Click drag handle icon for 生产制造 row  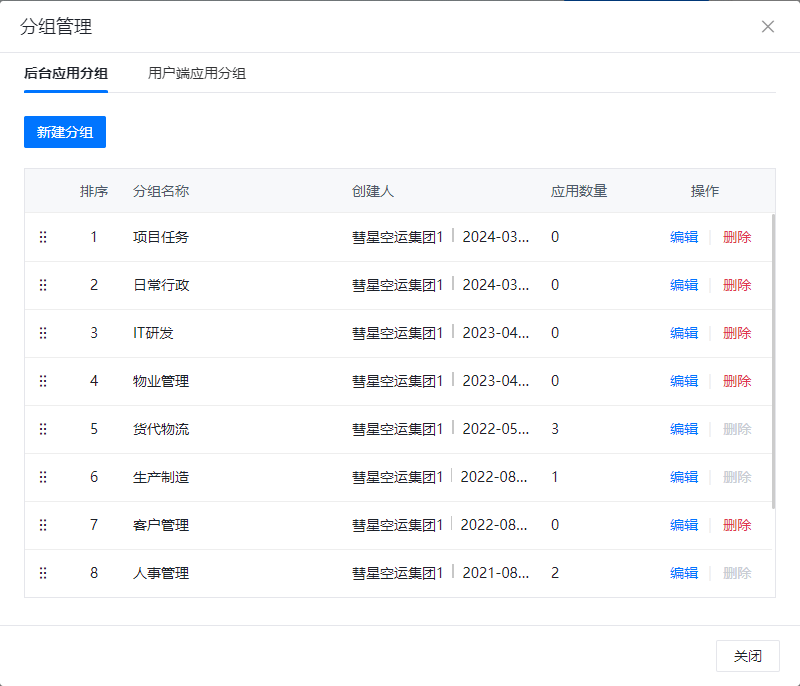click(43, 477)
